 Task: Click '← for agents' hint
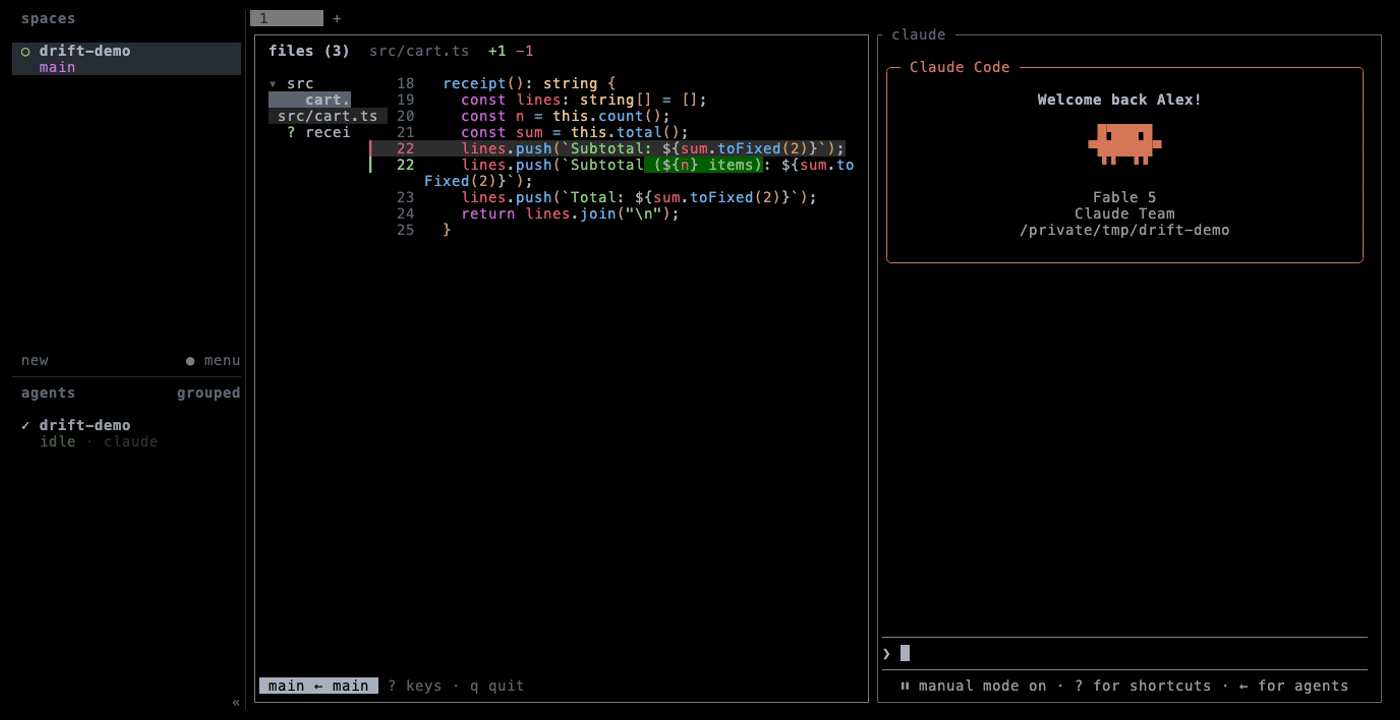[x=1293, y=686]
